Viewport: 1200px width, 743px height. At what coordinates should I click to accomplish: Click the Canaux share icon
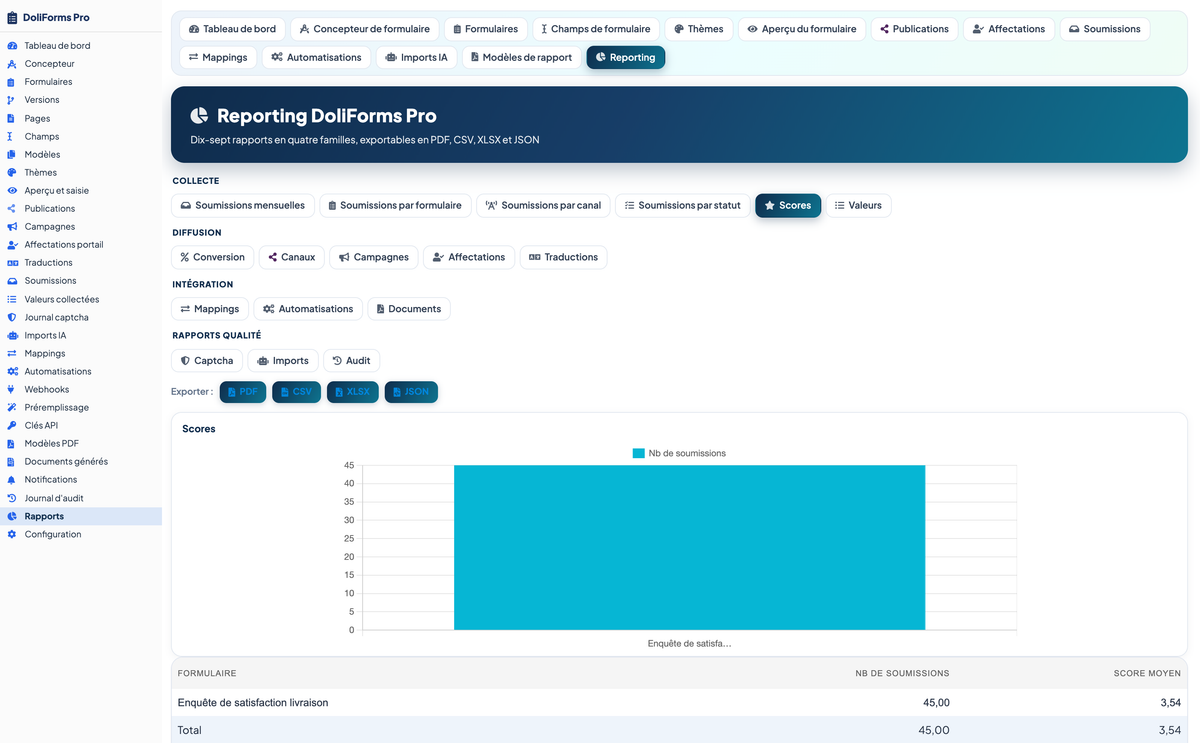click(x=273, y=257)
